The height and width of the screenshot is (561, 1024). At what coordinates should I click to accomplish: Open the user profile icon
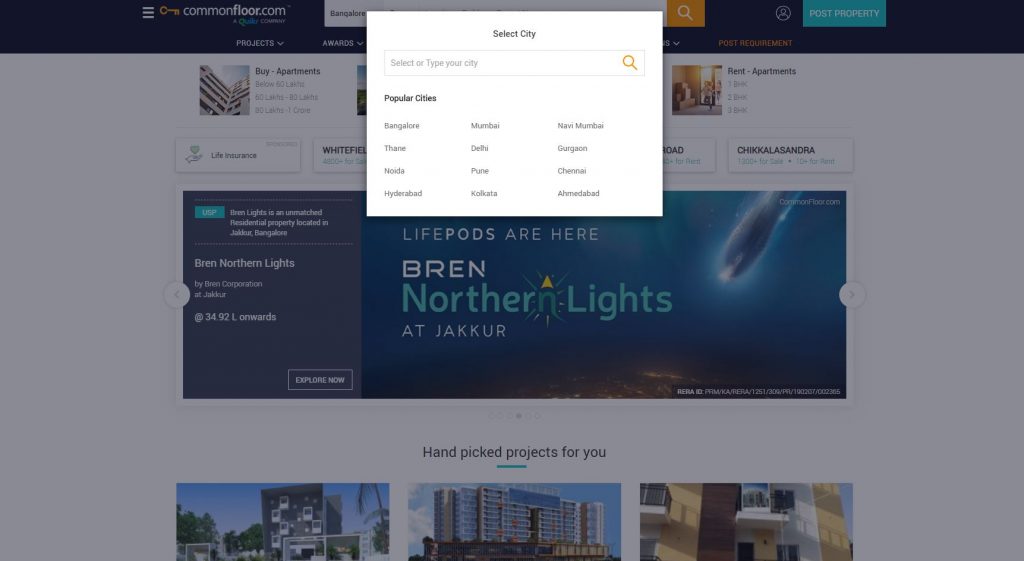point(783,13)
